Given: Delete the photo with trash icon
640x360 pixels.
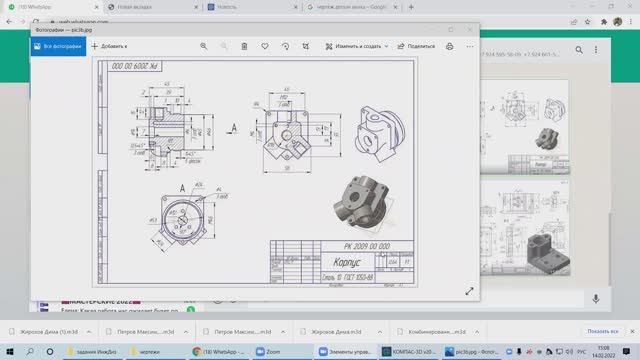Looking at the screenshot, I should point(244,47).
